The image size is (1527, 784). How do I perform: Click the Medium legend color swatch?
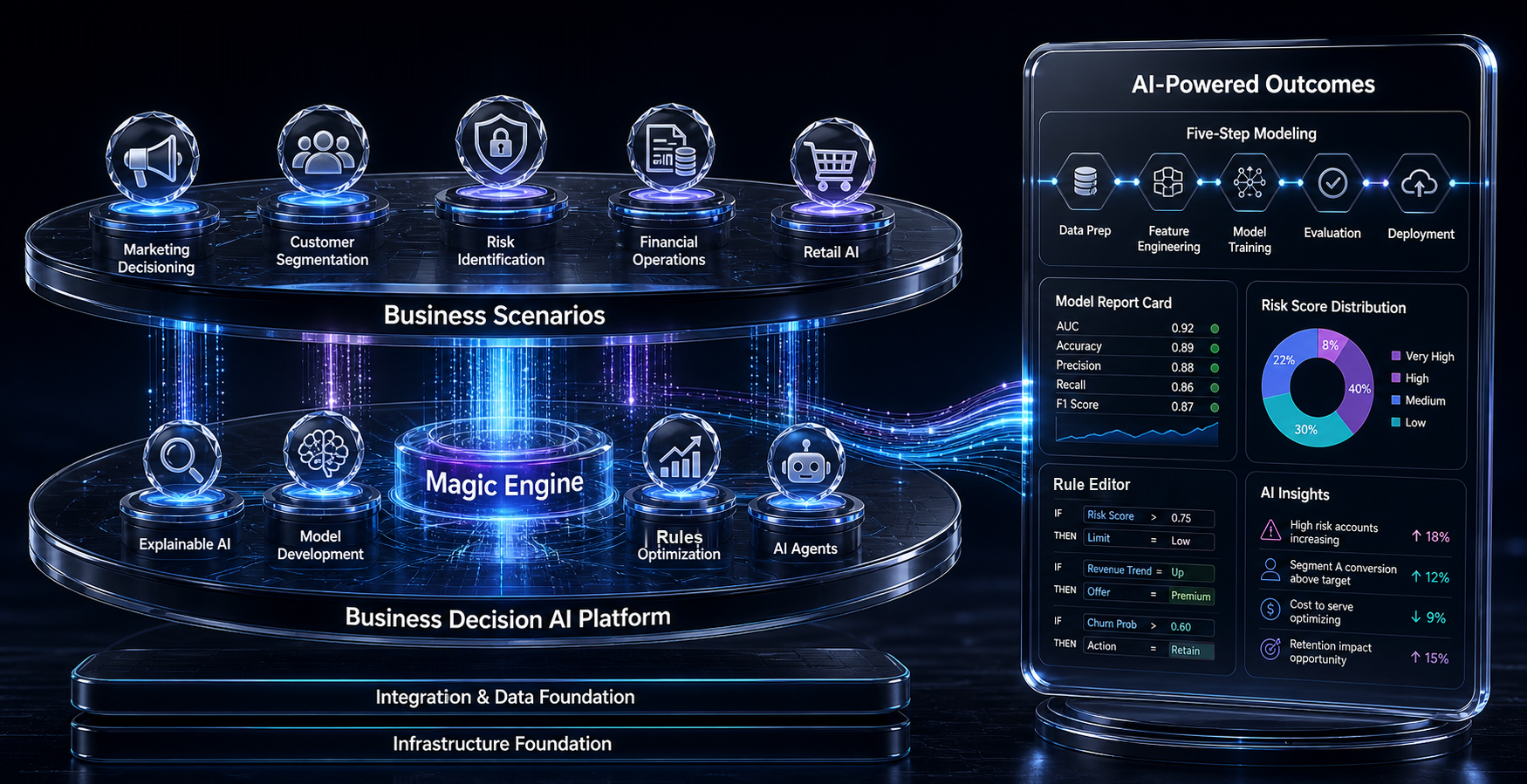tap(1396, 400)
